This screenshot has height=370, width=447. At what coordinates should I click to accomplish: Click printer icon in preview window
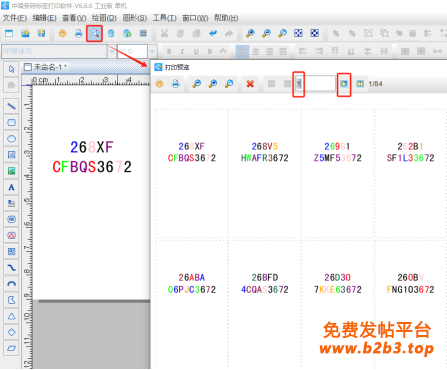tap(176, 84)
